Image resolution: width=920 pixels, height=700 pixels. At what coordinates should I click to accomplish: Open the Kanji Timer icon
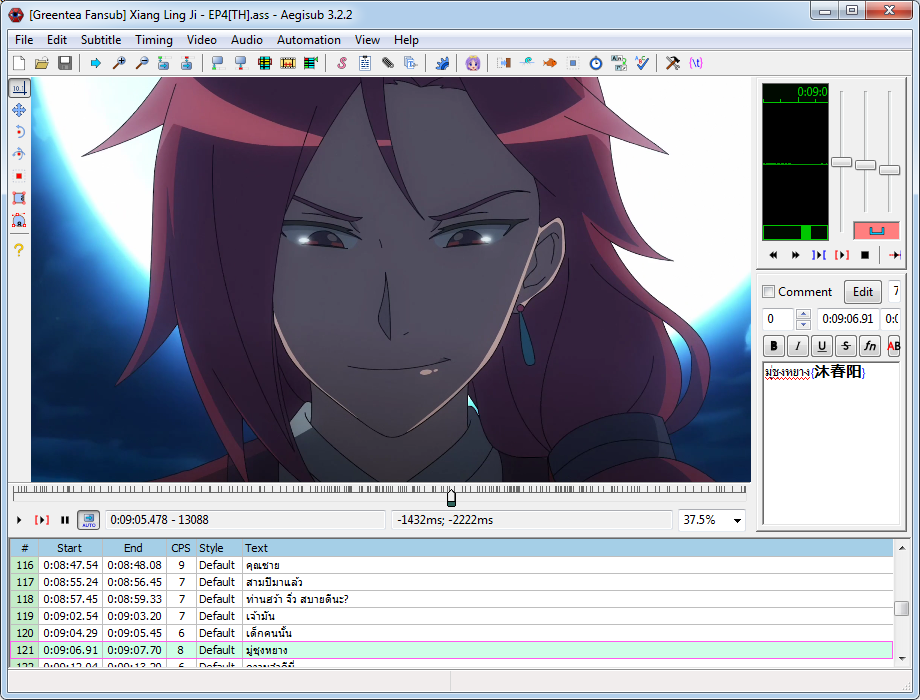[618, 63]
